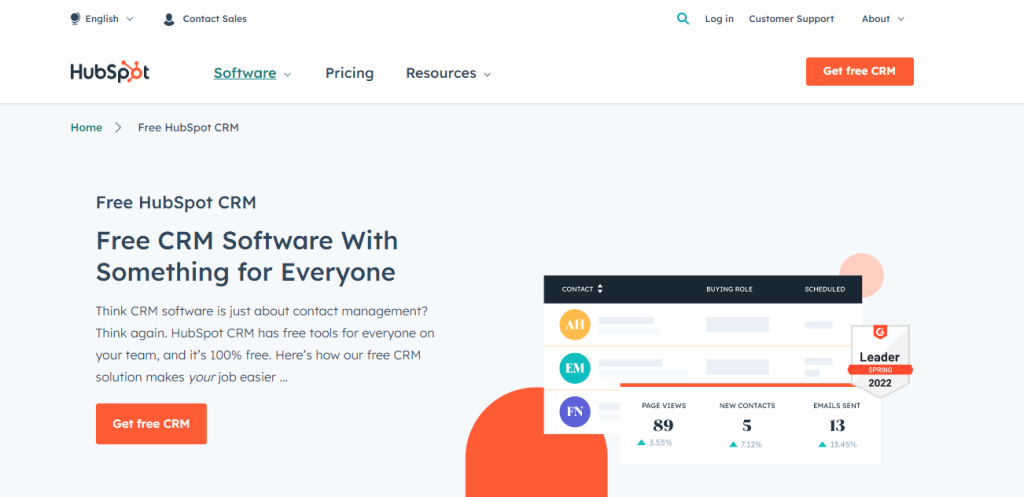This screenshot has width=1024, height=497.
Task: Click the header Get free CRM button
Action: pyautogui.click(x=859, y=71)
